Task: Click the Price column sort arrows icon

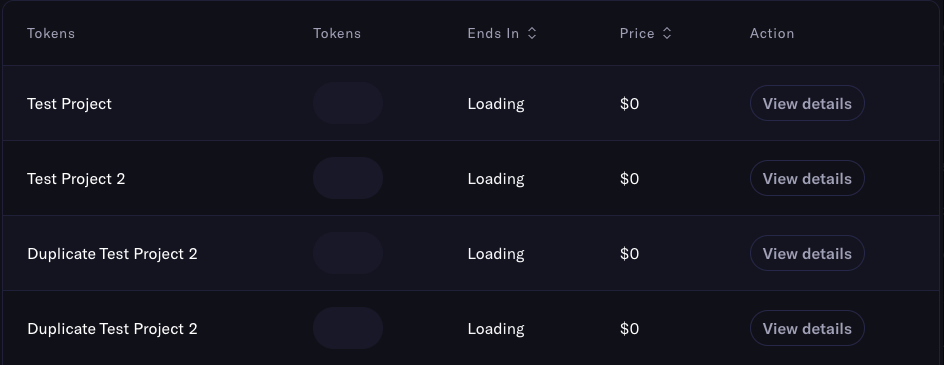Action: [x=666, y=33]
